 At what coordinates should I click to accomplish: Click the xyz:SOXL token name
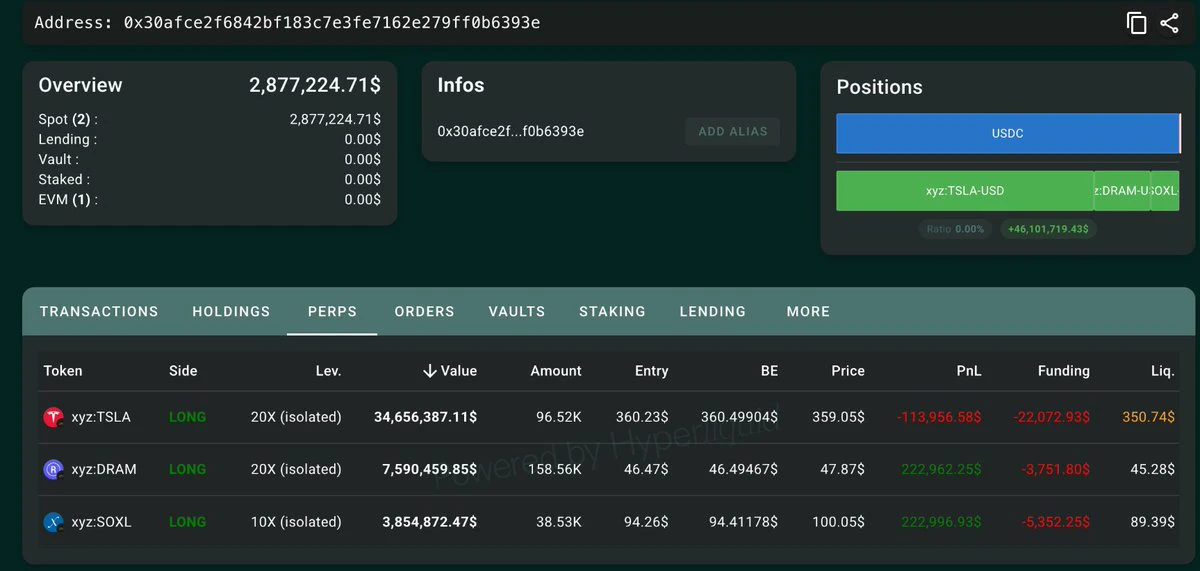pos(103,522)
